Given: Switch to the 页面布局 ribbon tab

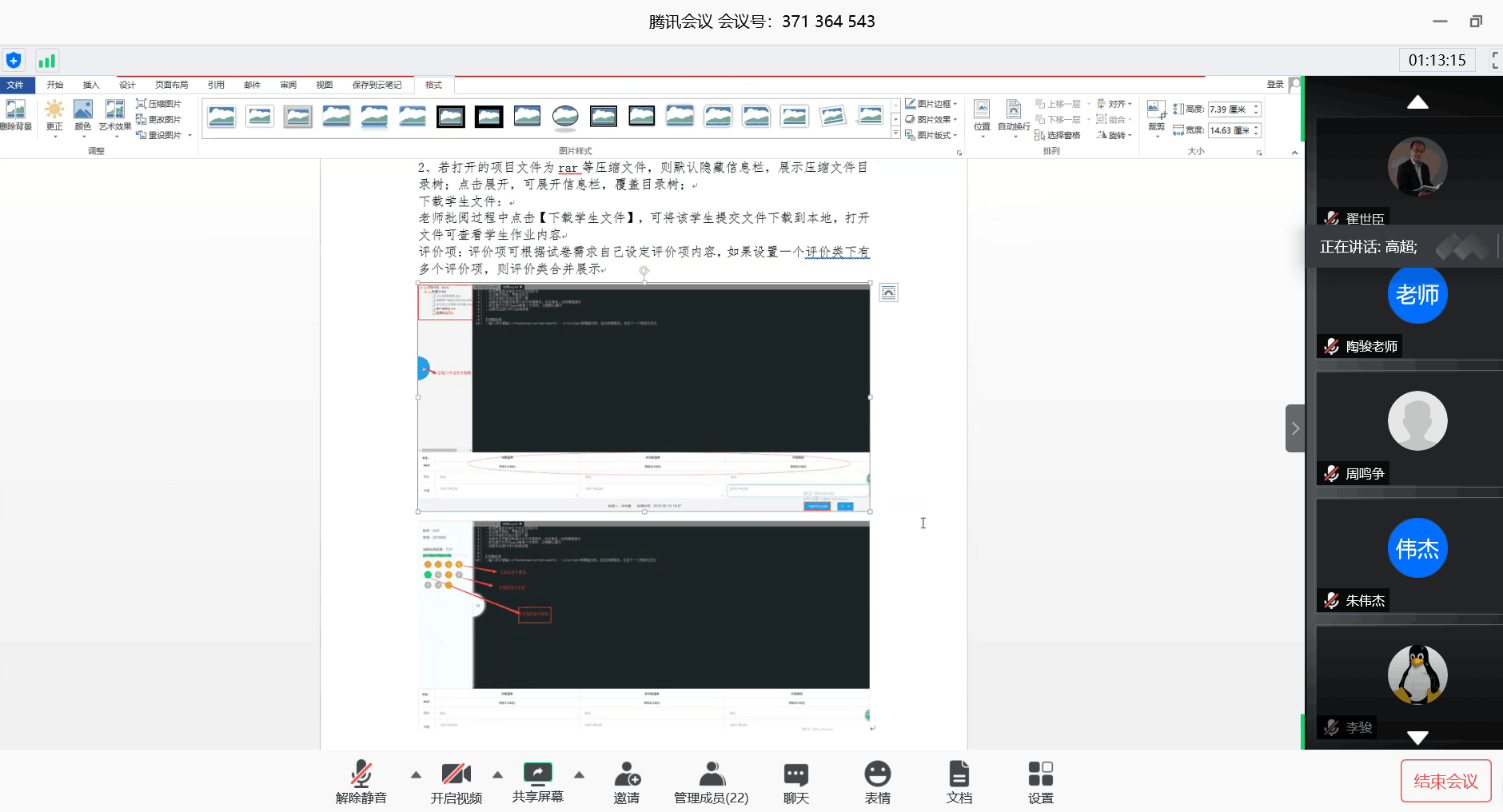Looking at the screenshot, I should [x=171, y=85].
